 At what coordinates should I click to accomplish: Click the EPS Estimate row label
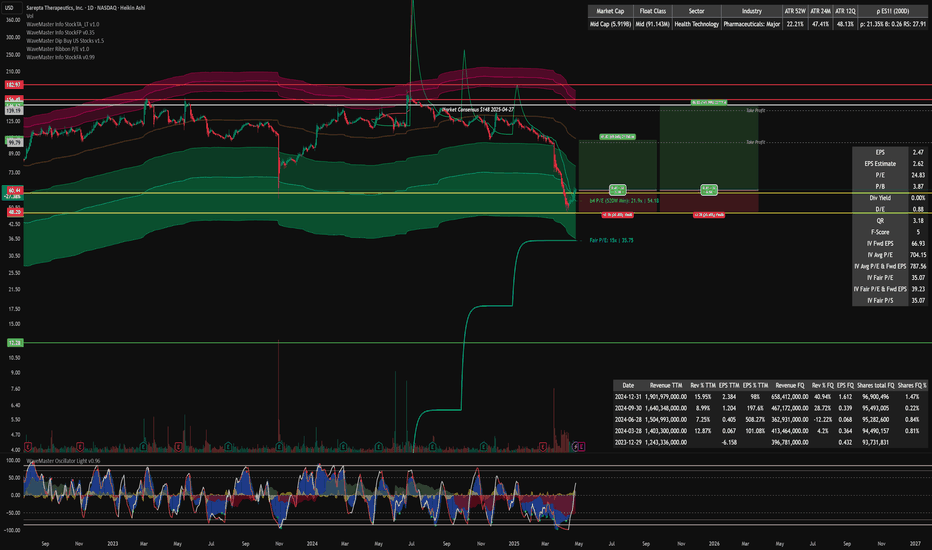(x=880, y=164)
